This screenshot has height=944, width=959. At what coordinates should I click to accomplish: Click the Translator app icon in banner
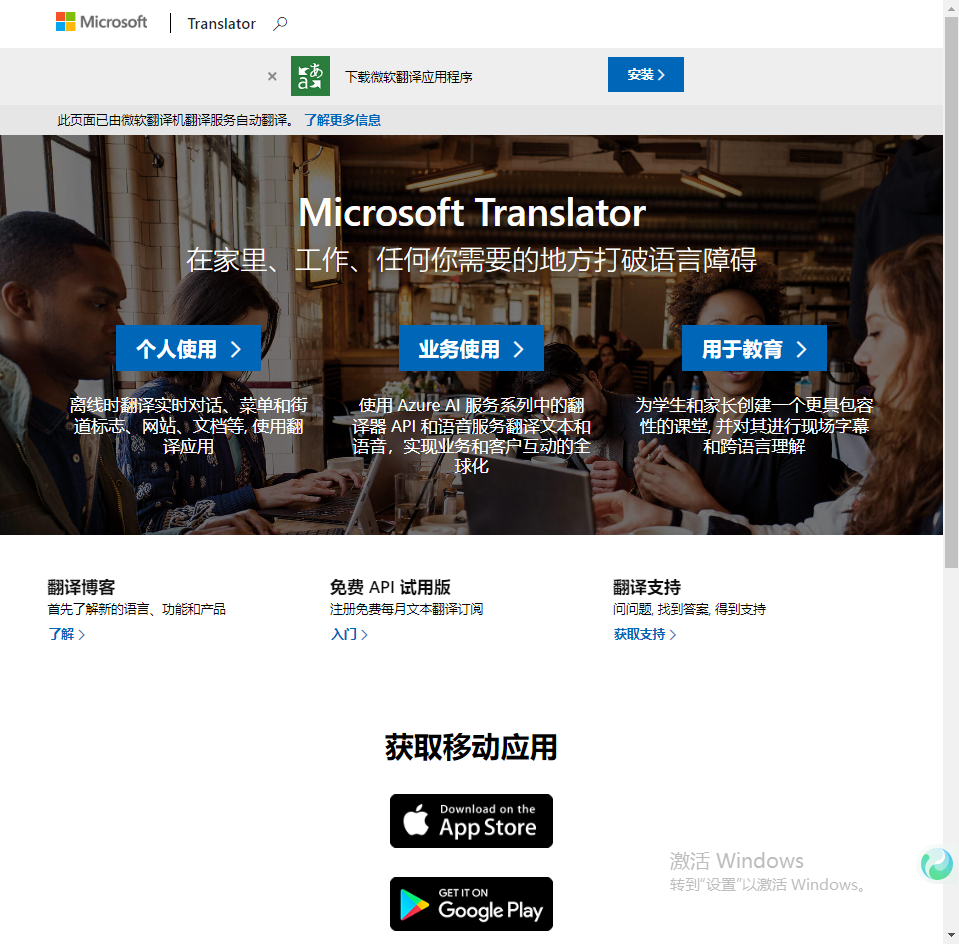tap(310, 76)
